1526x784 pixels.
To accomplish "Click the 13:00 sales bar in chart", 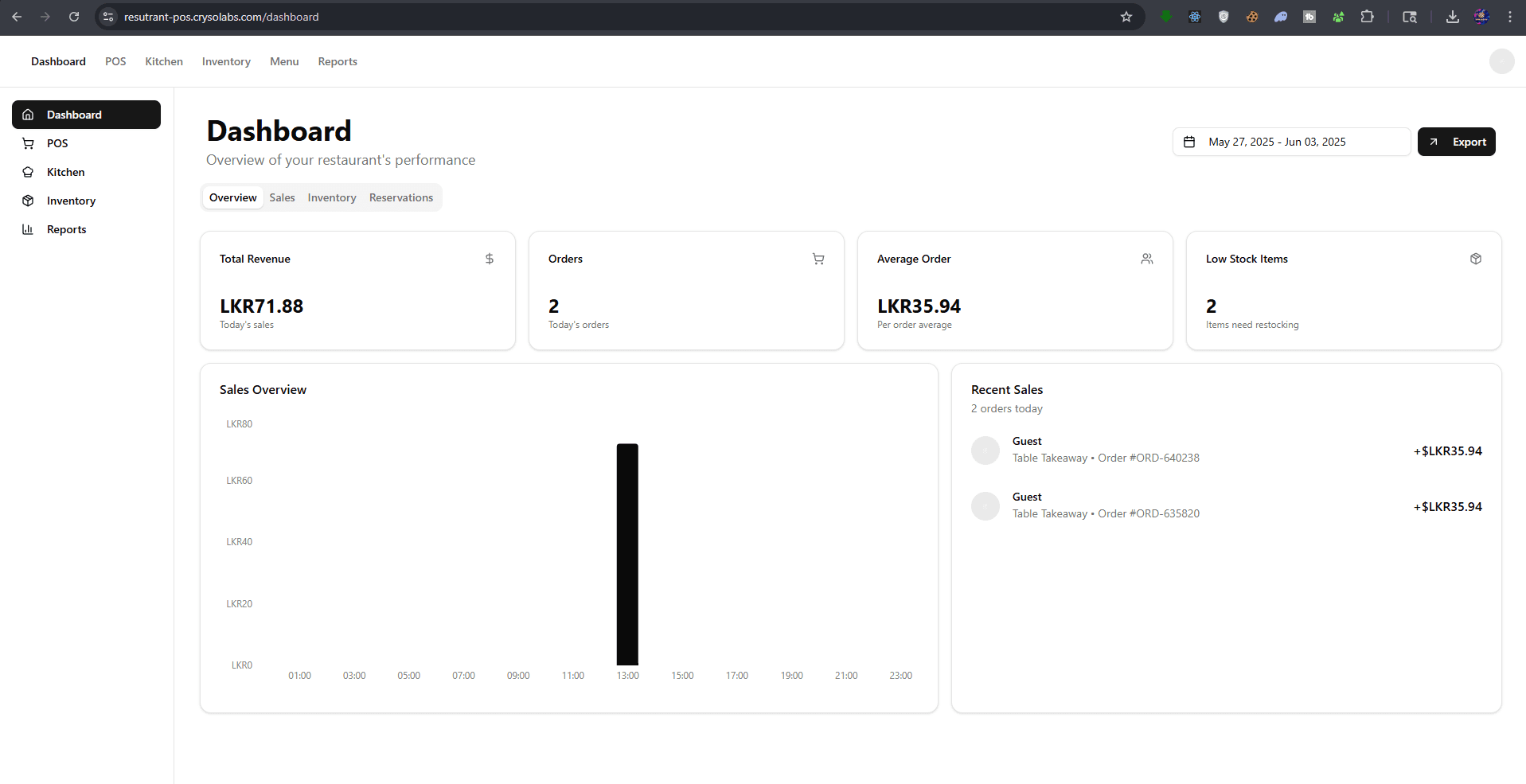I will (x=627, y=554).
